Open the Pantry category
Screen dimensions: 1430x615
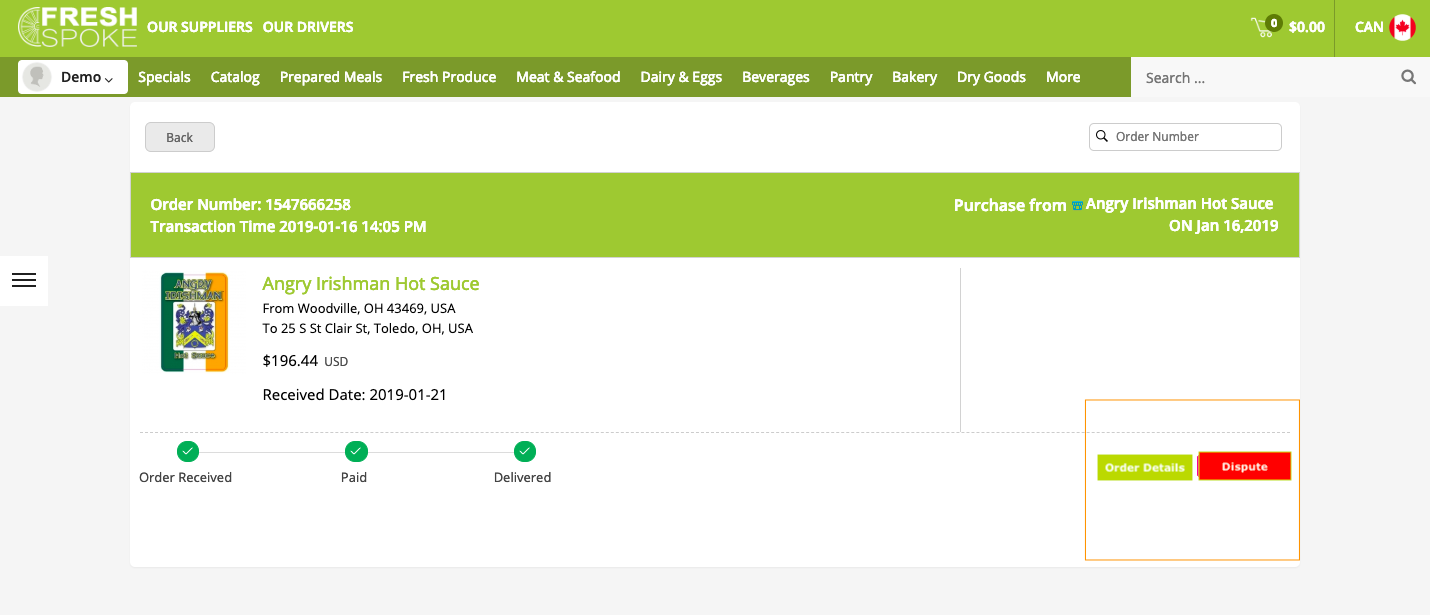coord(851,77)
